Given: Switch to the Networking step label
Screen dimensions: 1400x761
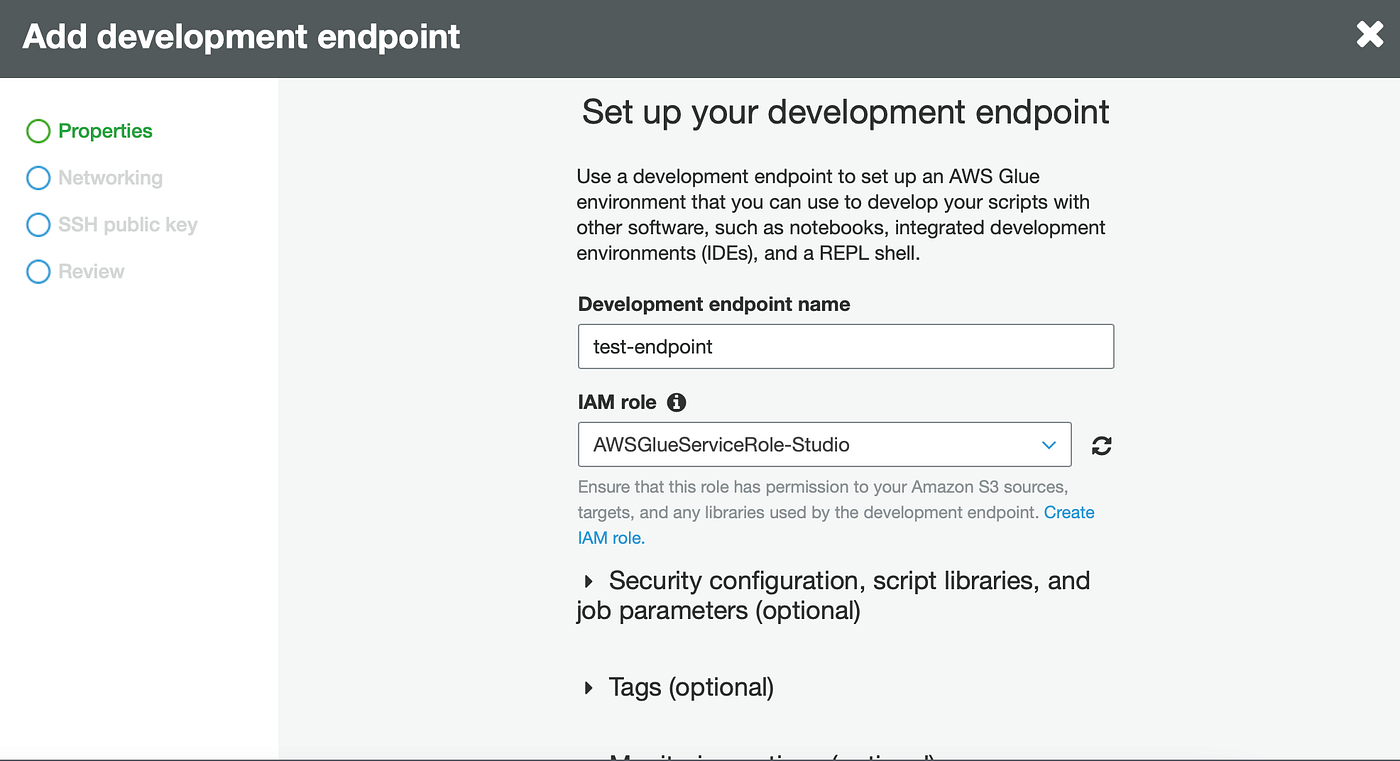Looking at the screenshot, I should pyautogui.click(x=110, y=178).
